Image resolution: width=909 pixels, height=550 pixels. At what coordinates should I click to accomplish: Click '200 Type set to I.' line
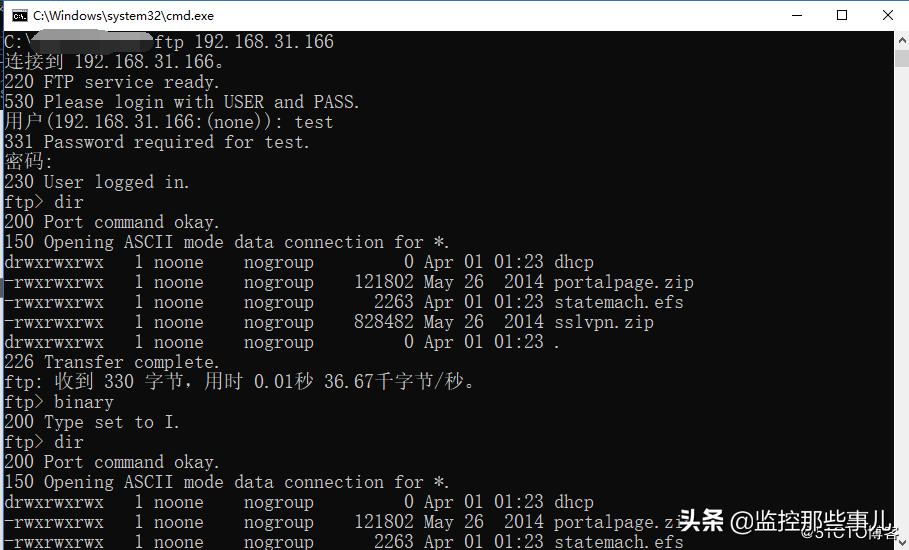pos(92,422)
